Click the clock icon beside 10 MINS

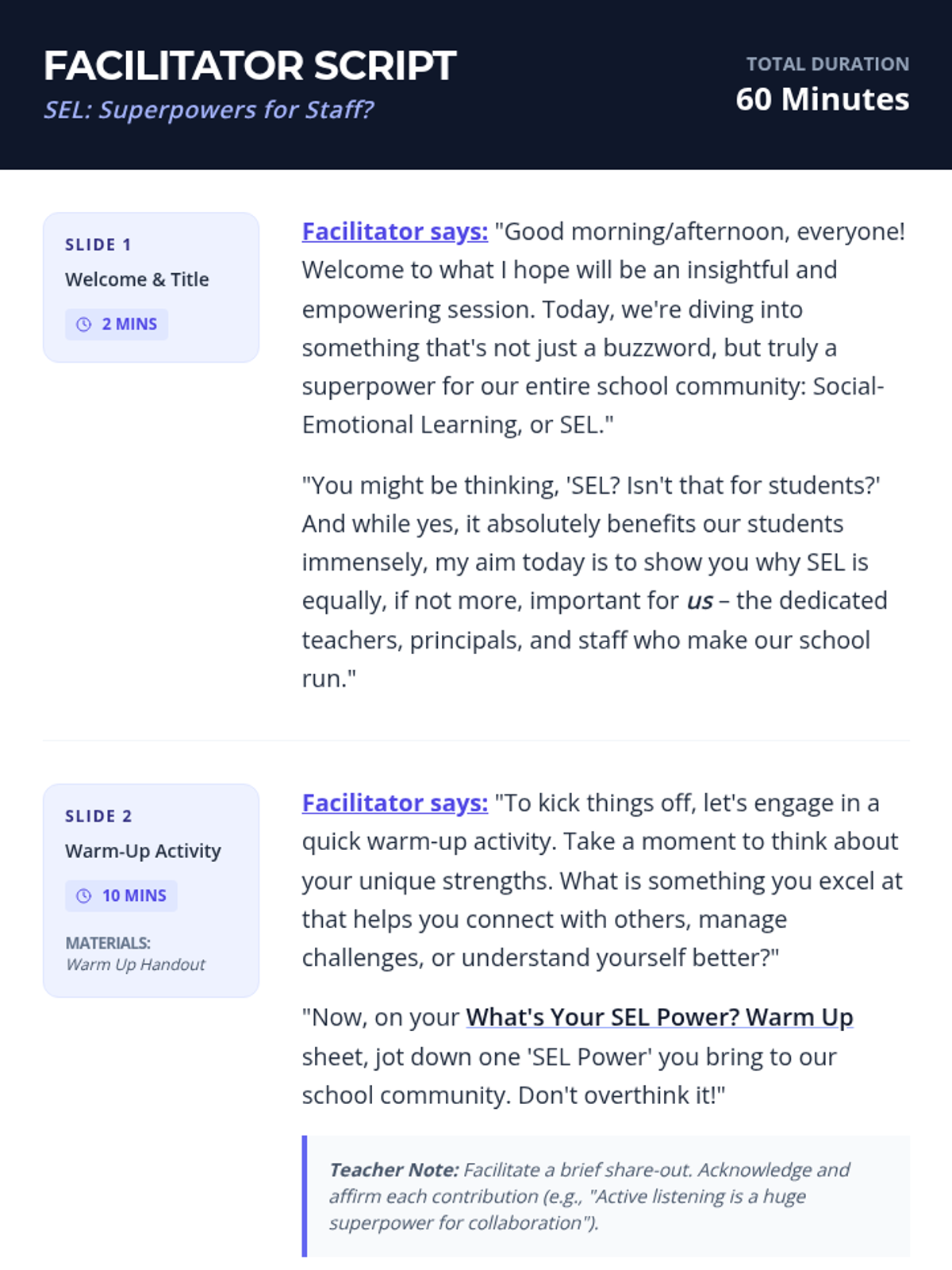pos(83,895)
